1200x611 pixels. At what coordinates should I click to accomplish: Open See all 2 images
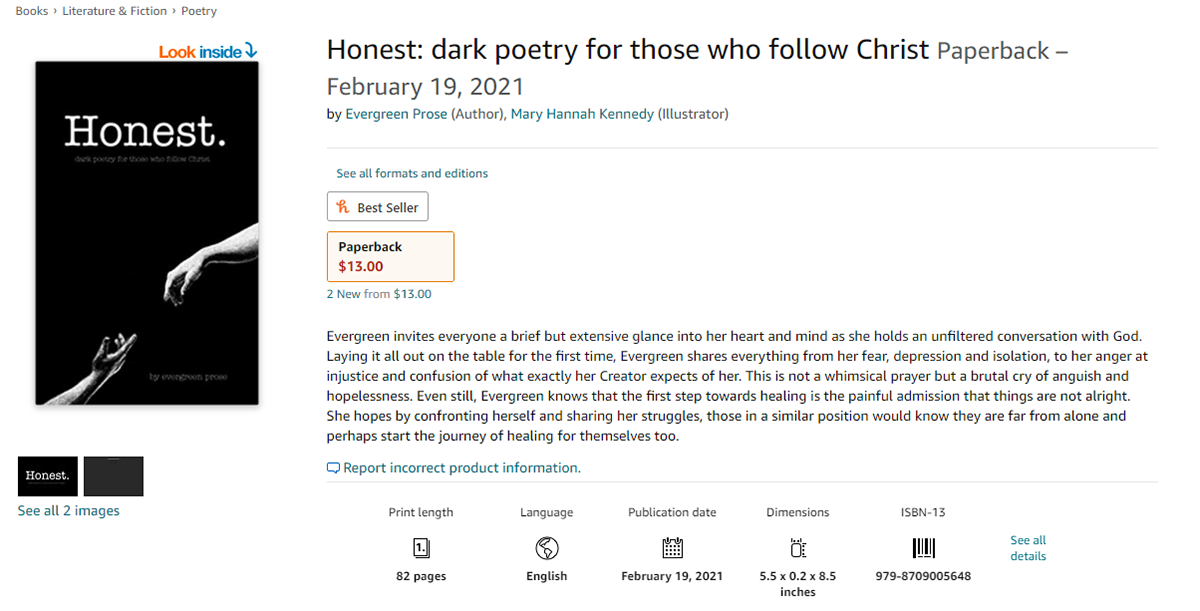[68, 511]
